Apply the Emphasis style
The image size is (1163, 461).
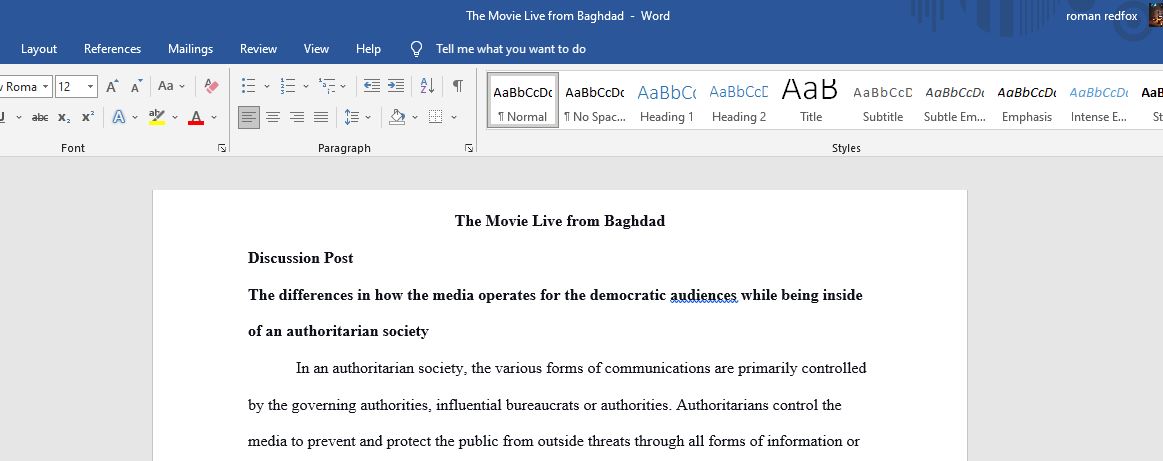click(1027, 100)
